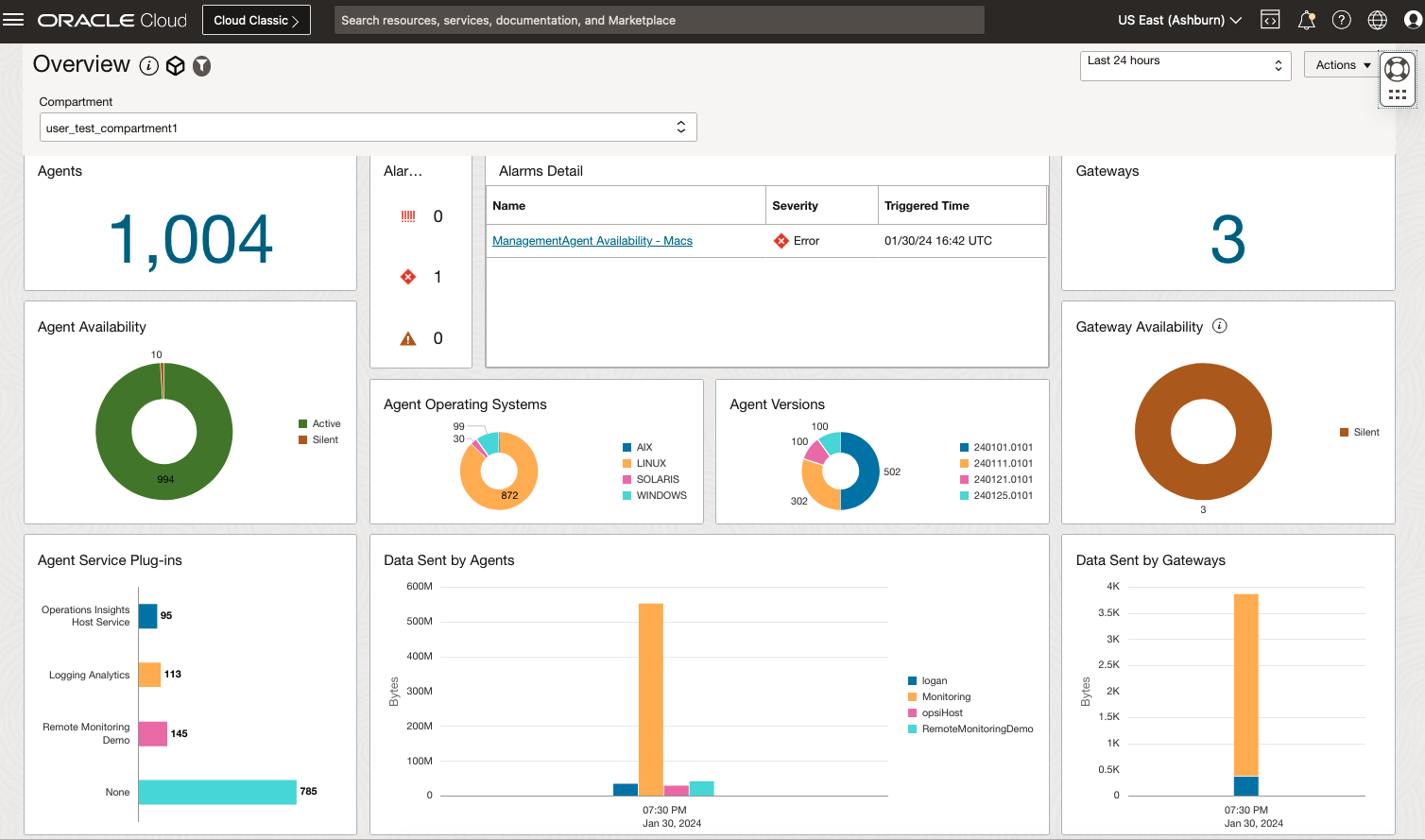Click the cube icon next to Overview
The width and height of the screenshot is (1425, 840).
click(175, 65)
